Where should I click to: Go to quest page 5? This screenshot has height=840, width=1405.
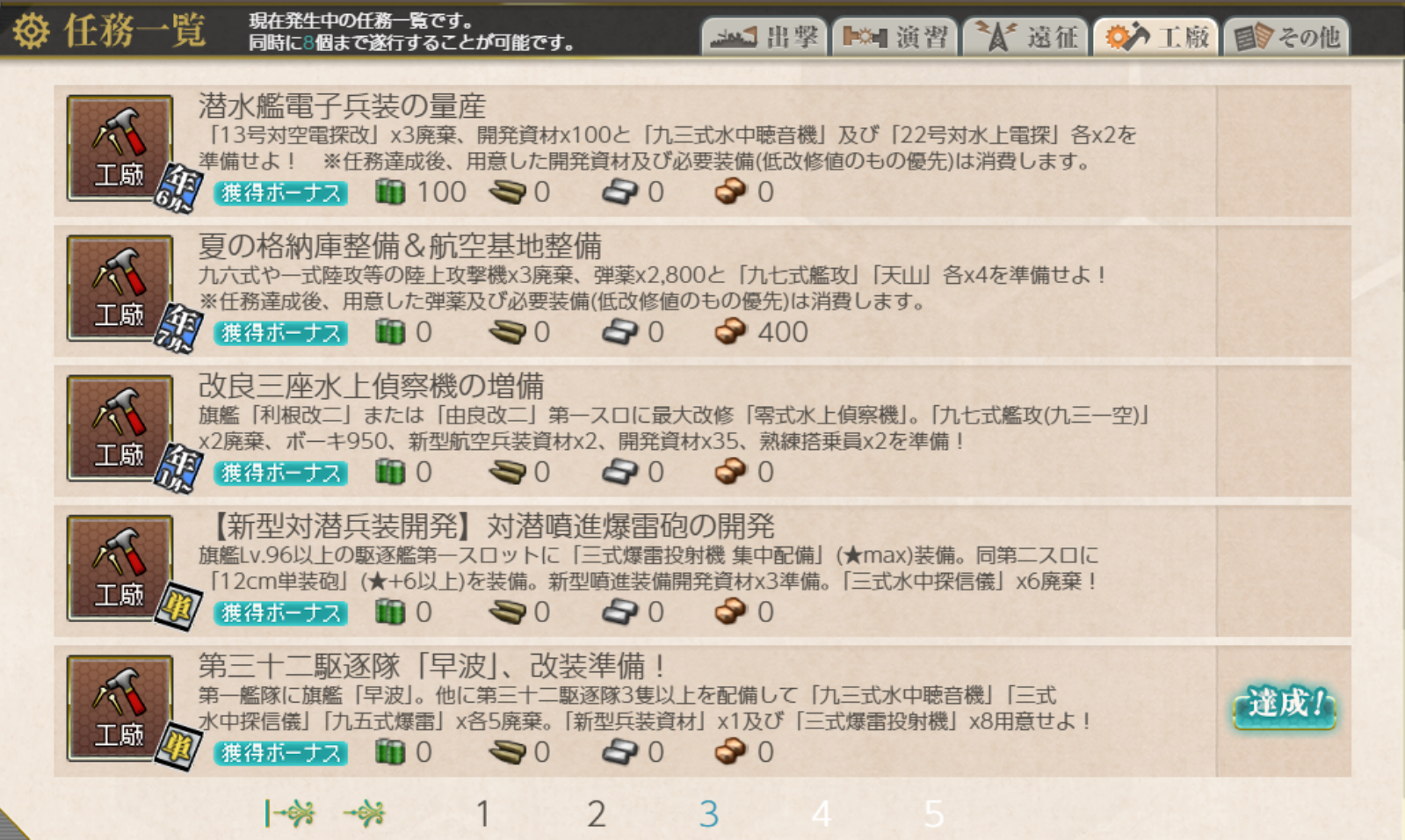point(933,815)
